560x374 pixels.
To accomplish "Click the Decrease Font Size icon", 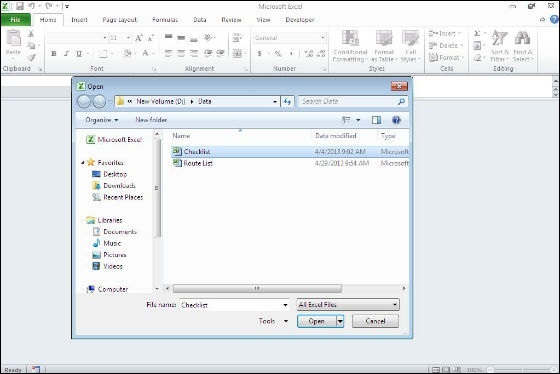I will pyautogui.click(x=151, y=38).
